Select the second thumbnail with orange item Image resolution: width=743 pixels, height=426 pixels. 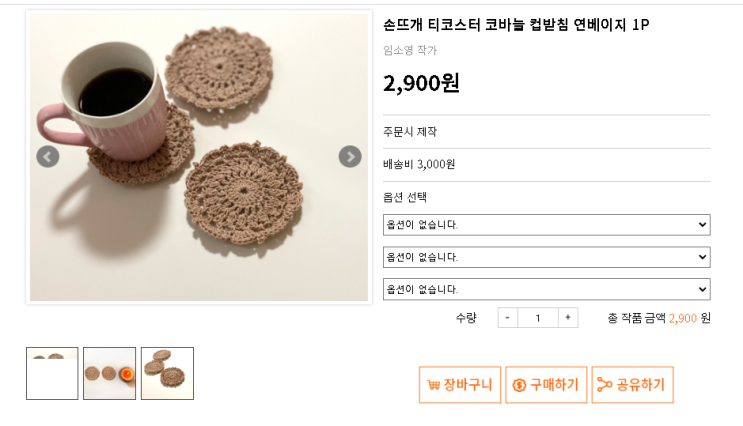[109, 373]
